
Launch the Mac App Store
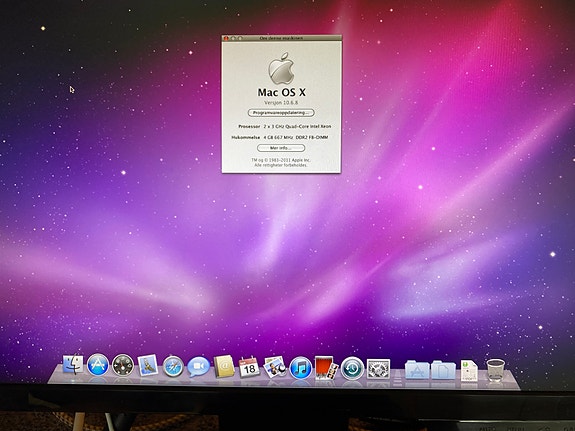tap(98, 365)
